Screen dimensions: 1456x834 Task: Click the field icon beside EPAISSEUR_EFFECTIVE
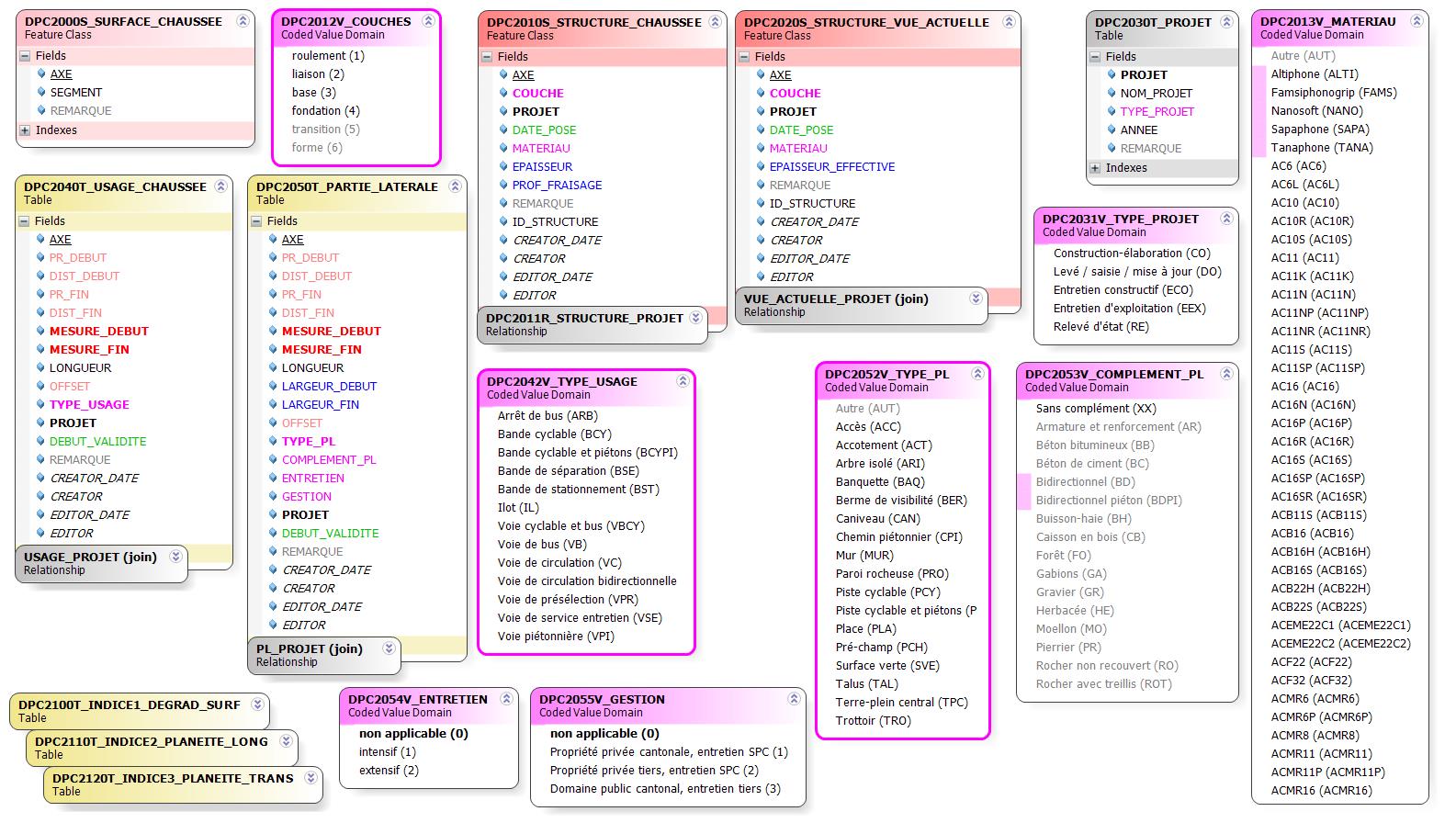click(x=761, y=166)
